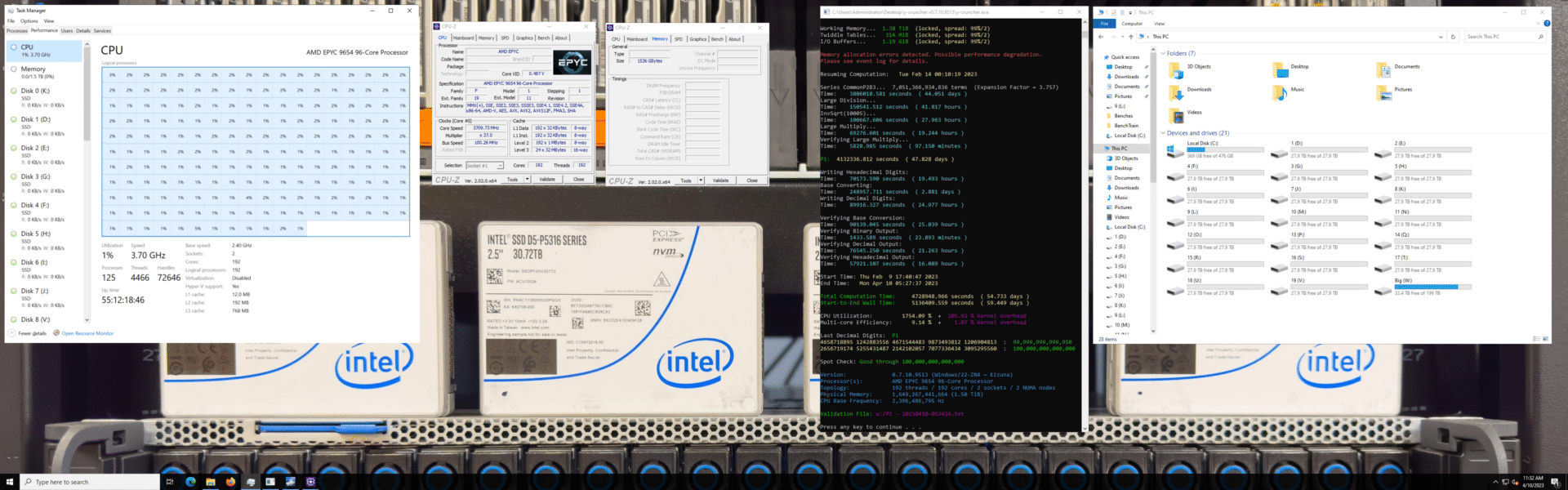Open the Bench tab in first CPU-Z window
Screen dimensions: 1568x490
click(x=543, y=38)
